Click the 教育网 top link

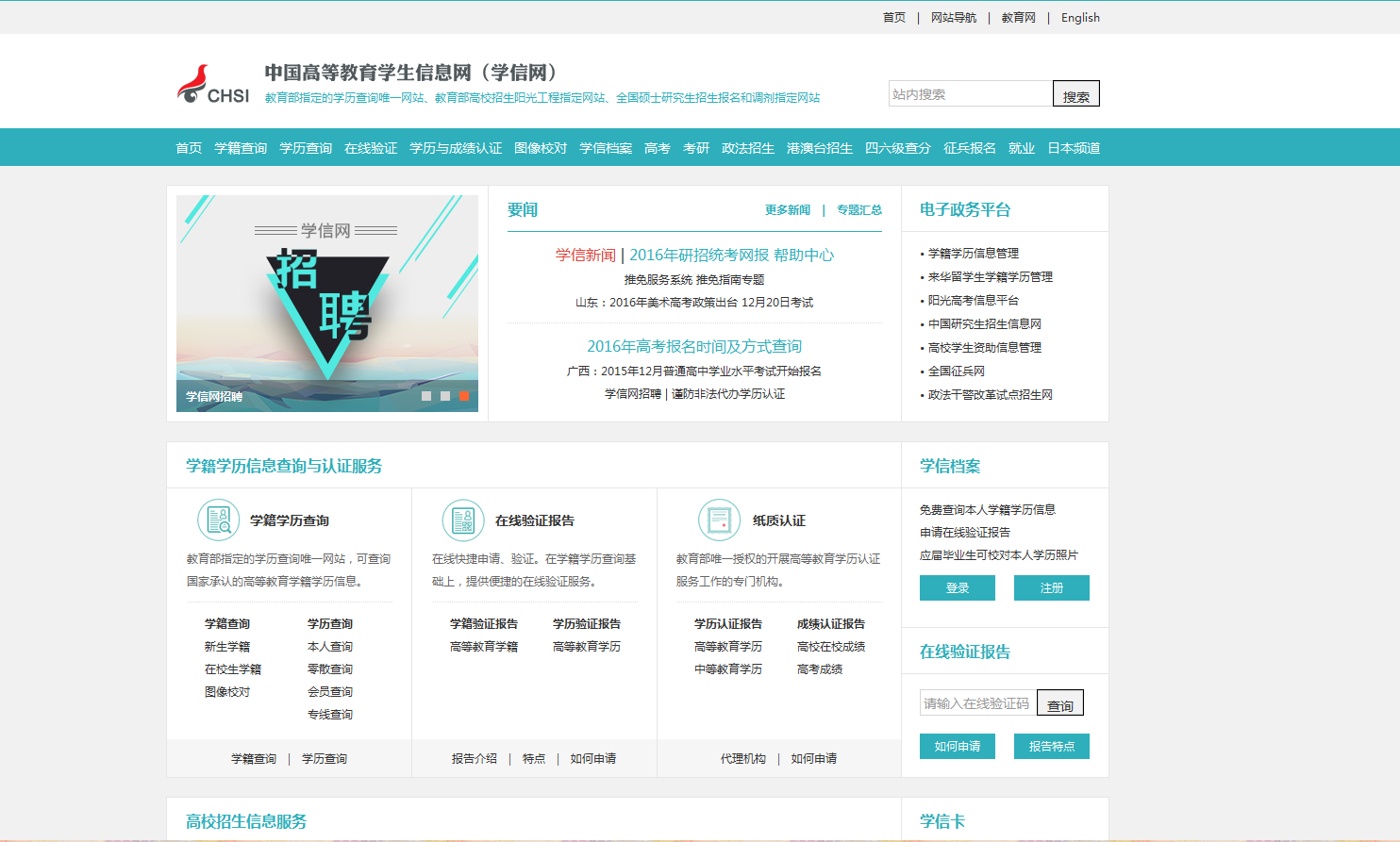pos(1019,17)
